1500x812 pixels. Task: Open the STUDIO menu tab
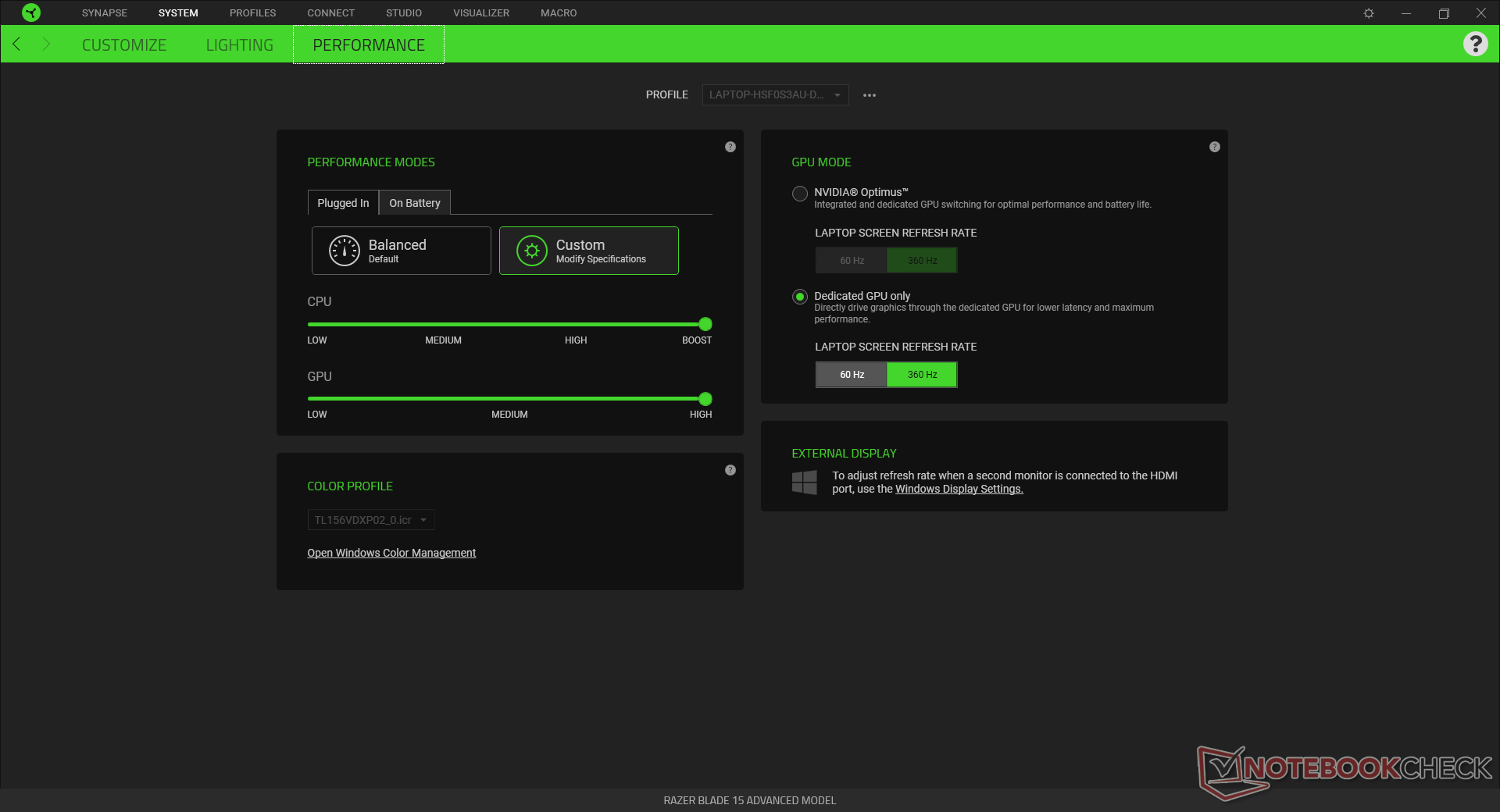point(404,13)
